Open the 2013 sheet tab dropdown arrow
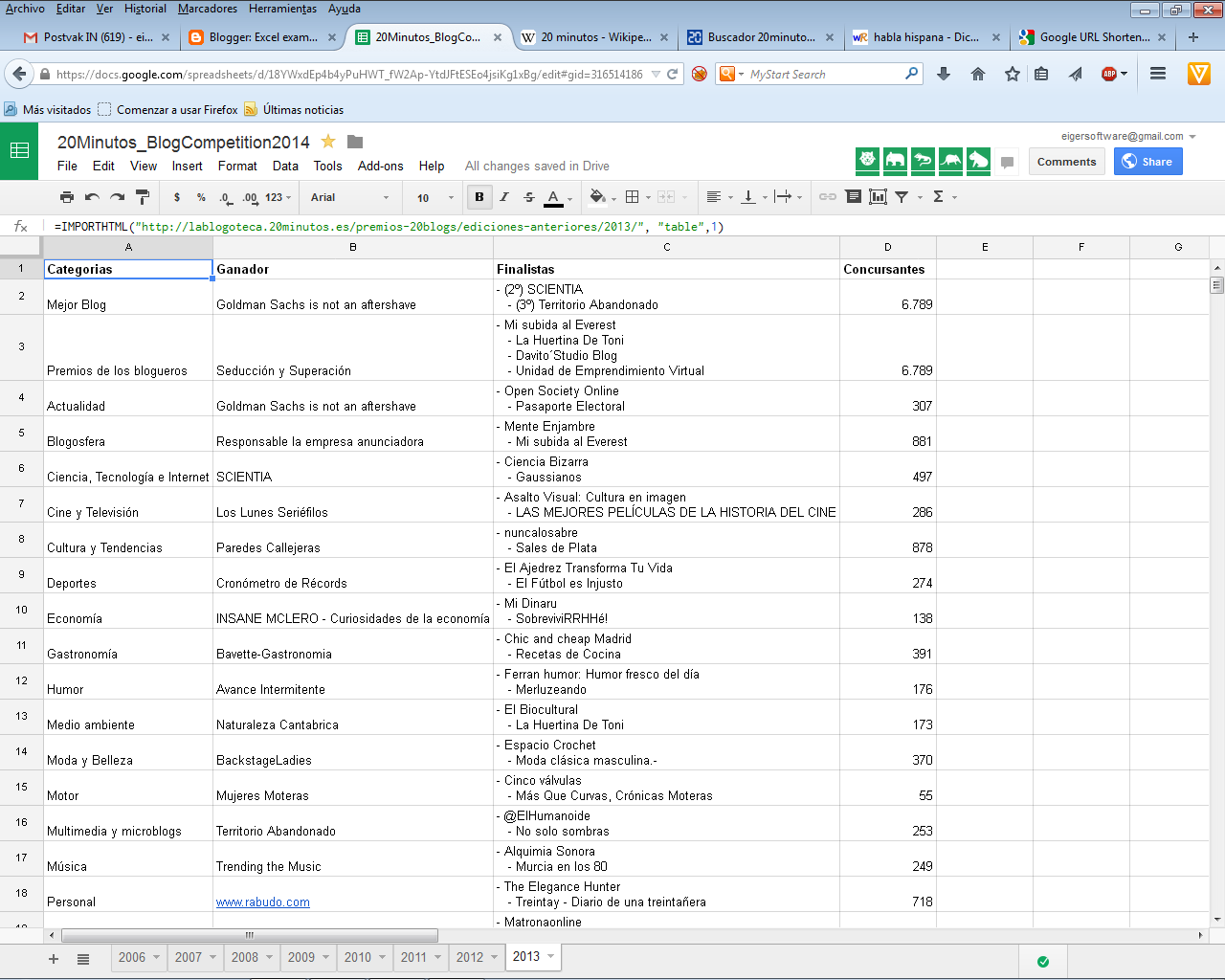Viewport: 1225px width, 980px height. (x=551, y=956)
